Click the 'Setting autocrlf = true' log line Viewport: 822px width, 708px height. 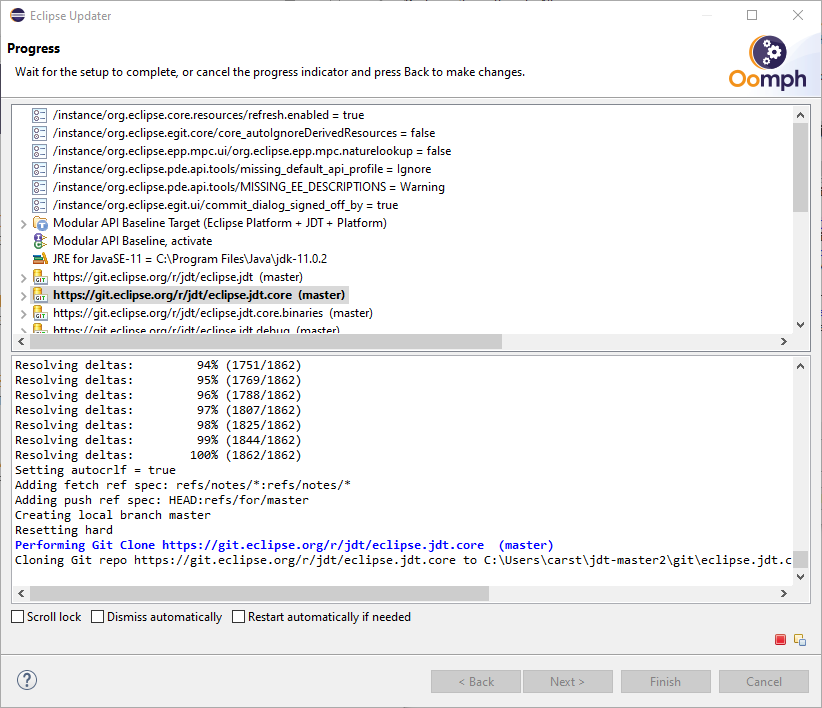[95, 471]
